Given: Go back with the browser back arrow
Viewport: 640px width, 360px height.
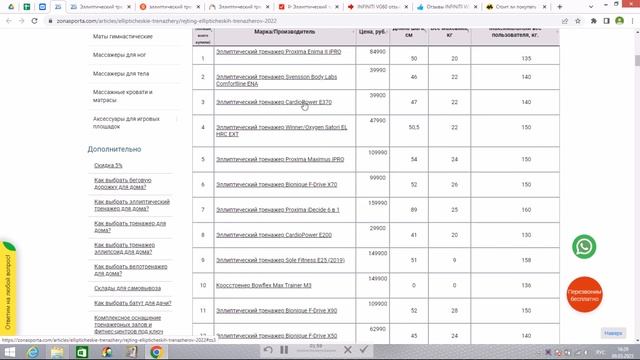Looking at the screenshot, I should click(9, 20).
